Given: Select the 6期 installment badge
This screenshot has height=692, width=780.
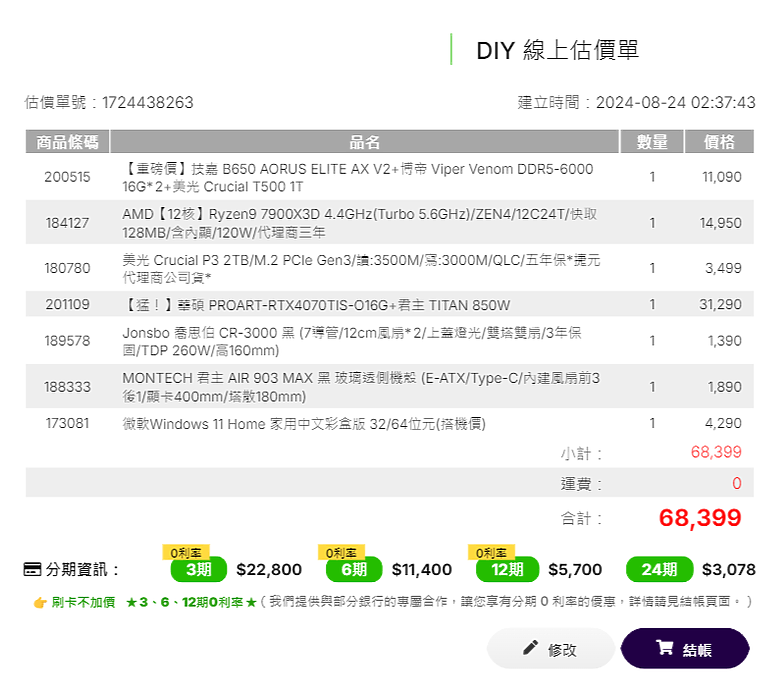Looking at the screenshot, I should pos(354,569).
